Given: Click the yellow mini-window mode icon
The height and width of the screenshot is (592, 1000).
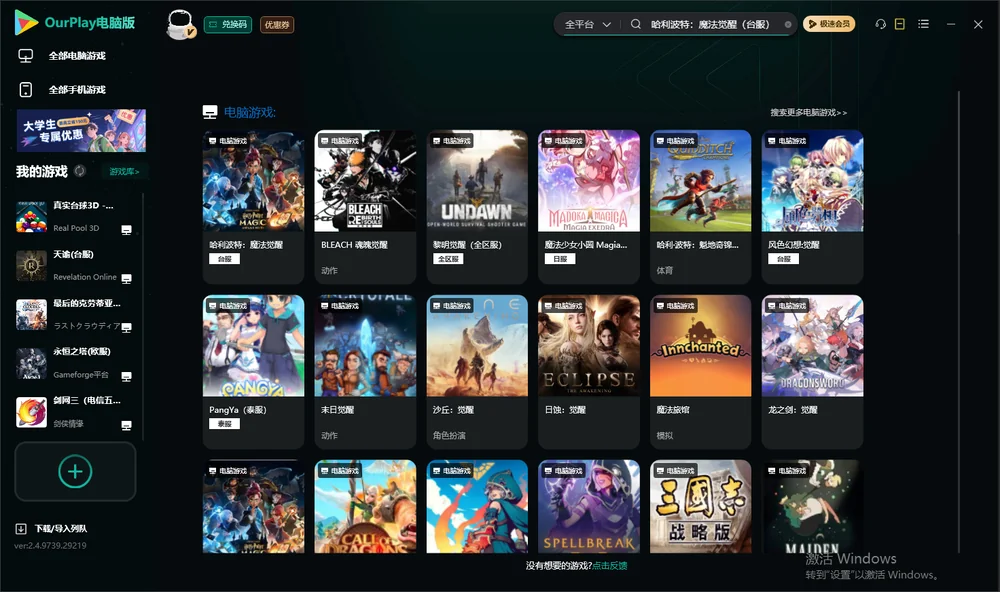Looking at the screenshot, I should click(900, 24).
